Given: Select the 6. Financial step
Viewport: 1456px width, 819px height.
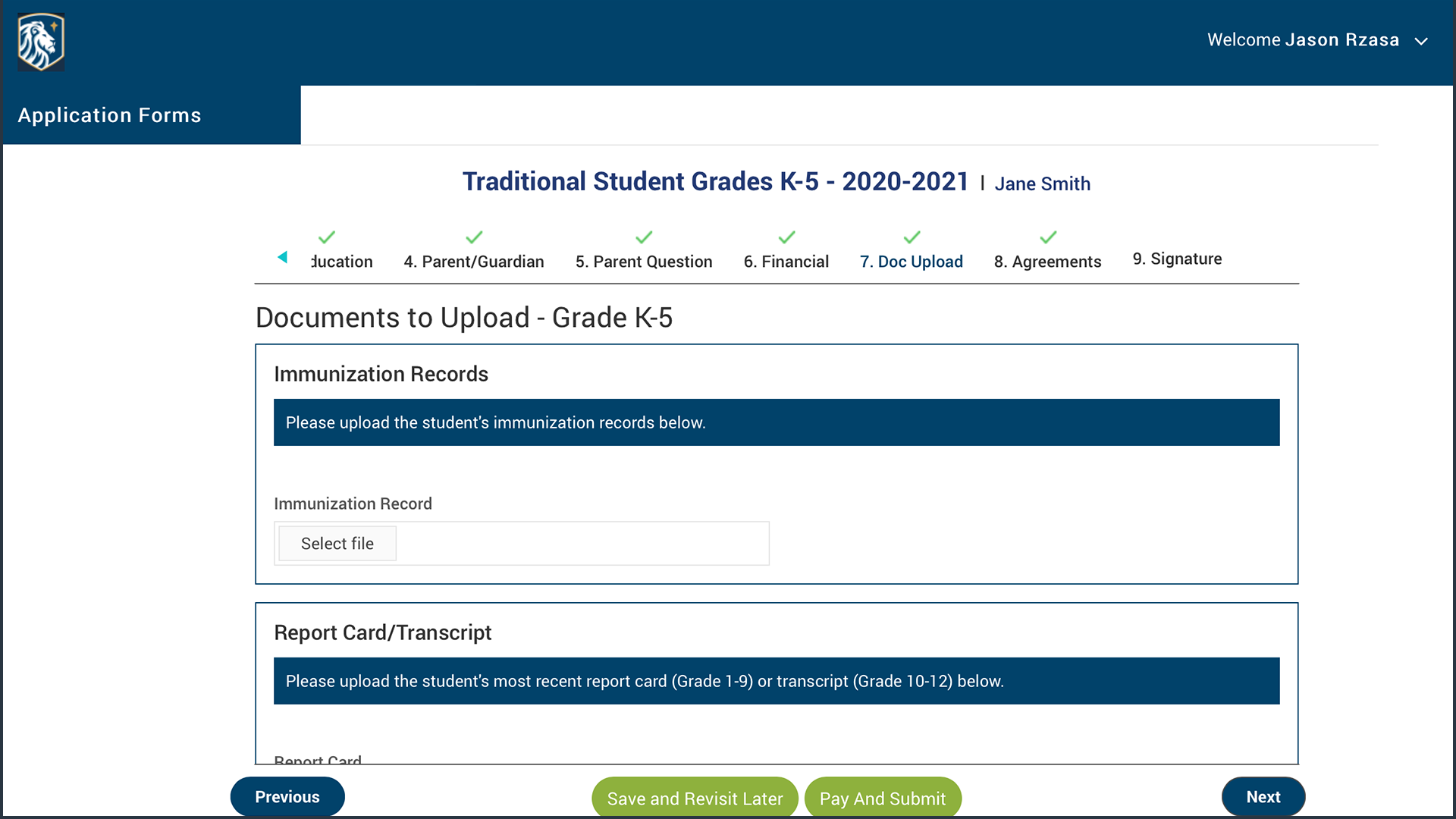Looking at the screenshot, I should click(786, 262).
